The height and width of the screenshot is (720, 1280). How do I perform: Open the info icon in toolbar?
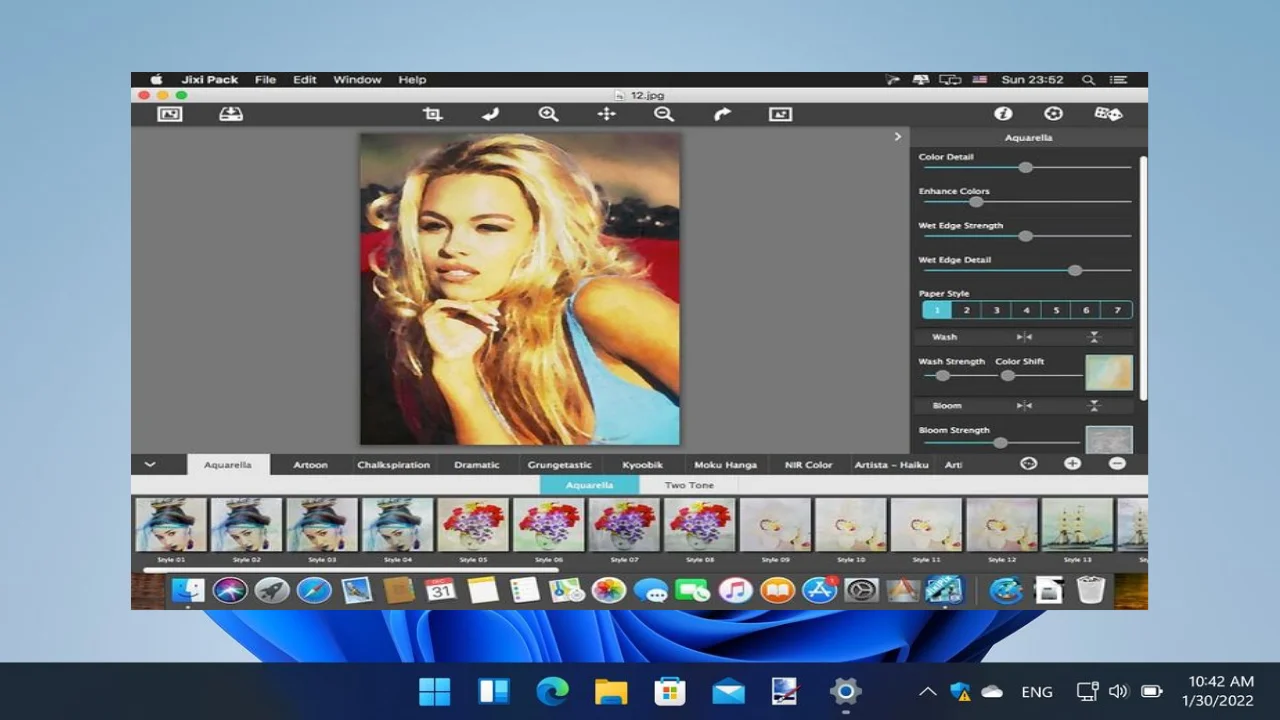click(1003, 114)
